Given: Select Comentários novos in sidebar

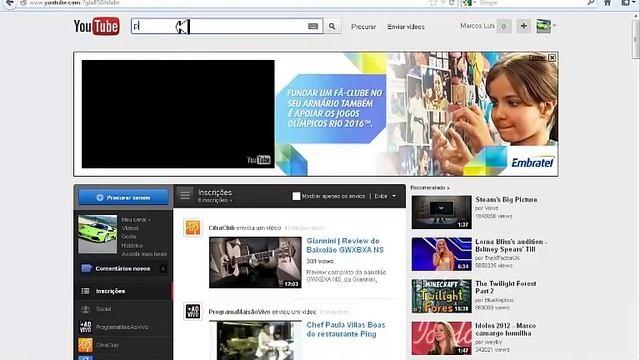Looking at the screenshot, I should click(123, 269).
